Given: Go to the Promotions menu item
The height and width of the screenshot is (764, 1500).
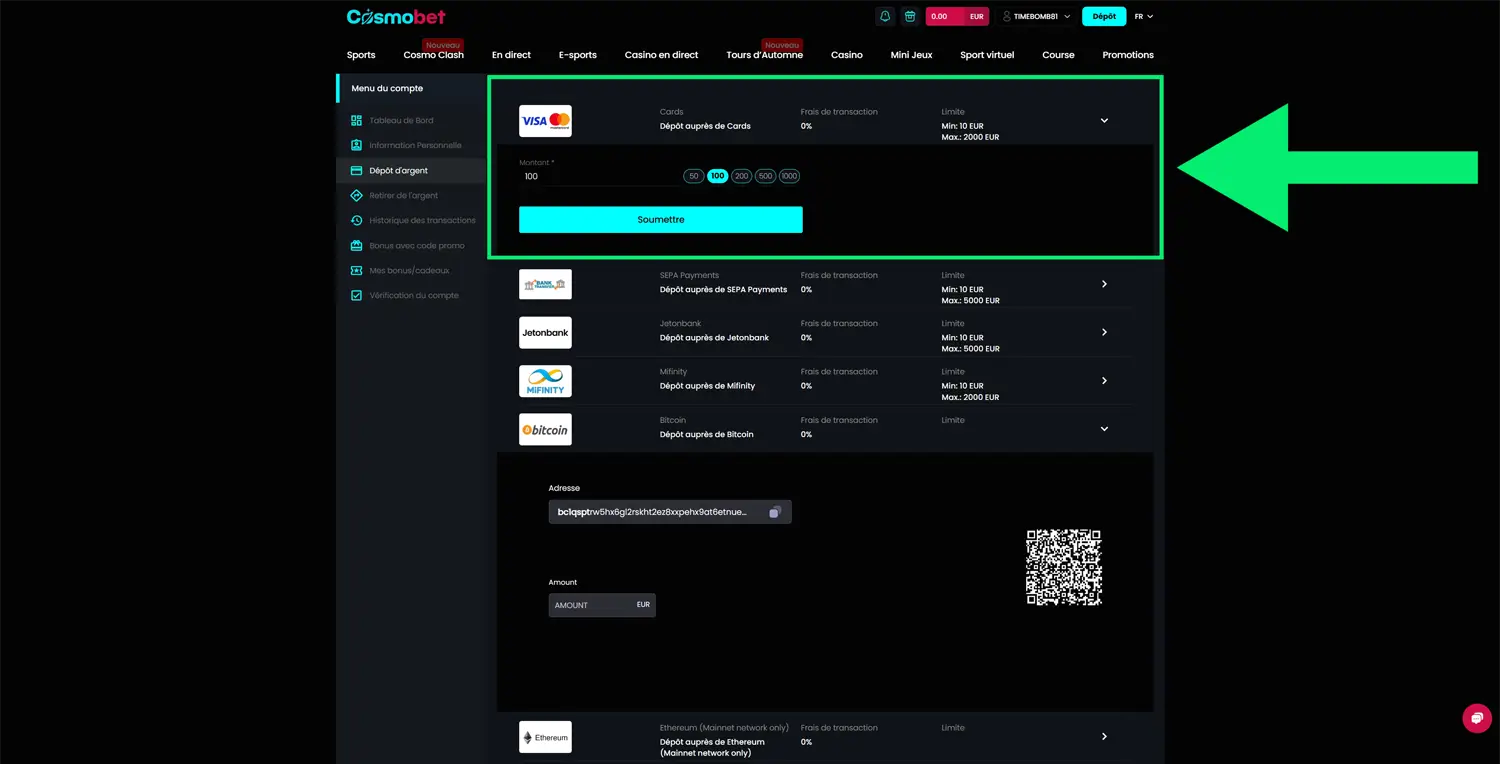Looking at the screenshot, I should [1127, 55].
